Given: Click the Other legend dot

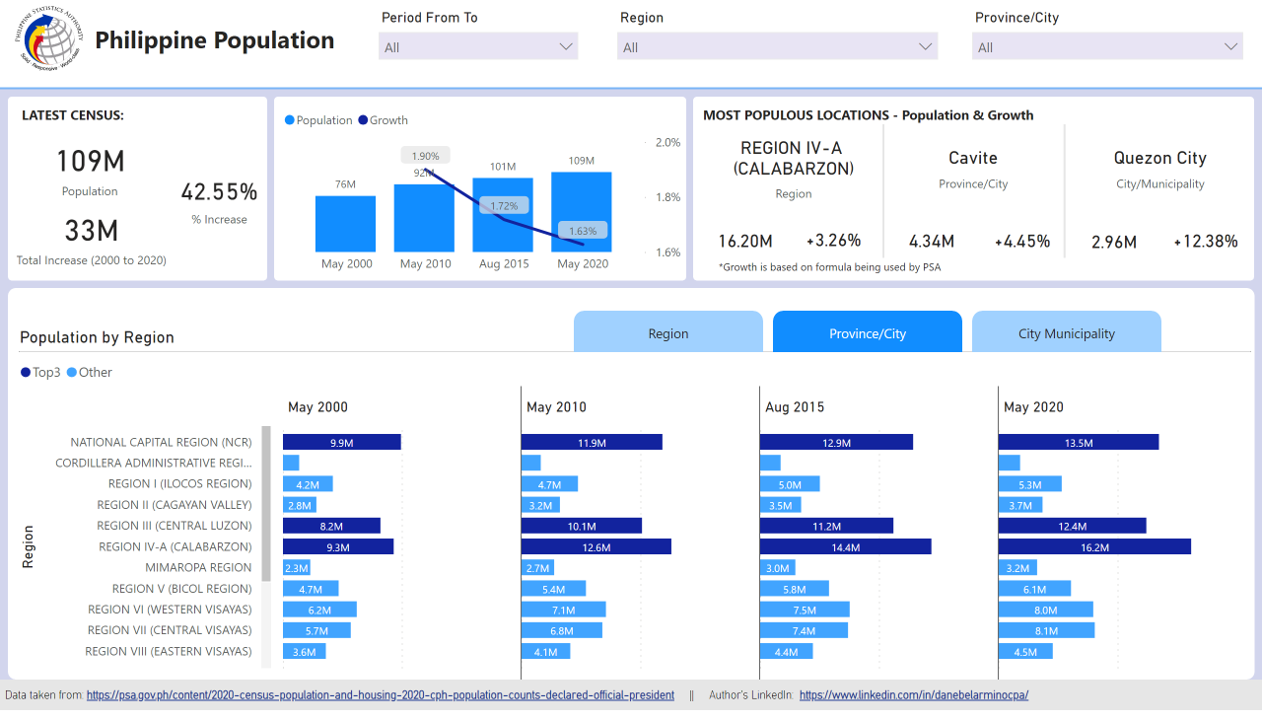Looking at the screenshot, I should (72, 373).
